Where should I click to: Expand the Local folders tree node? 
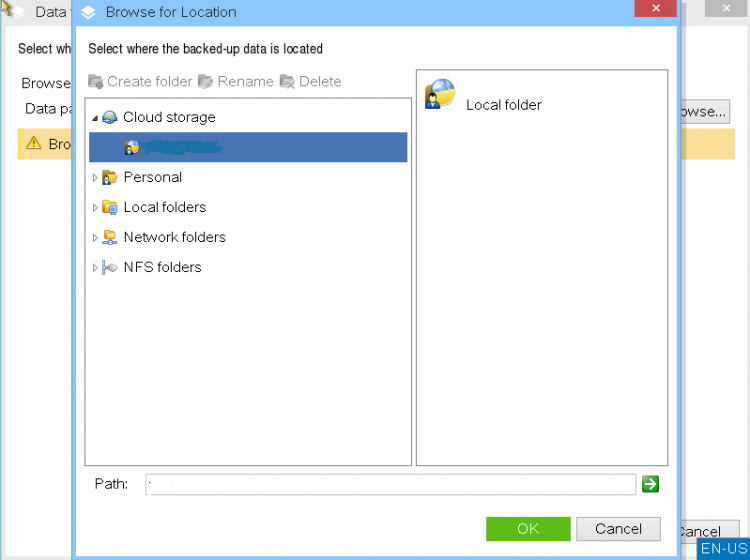pos(95,208)
